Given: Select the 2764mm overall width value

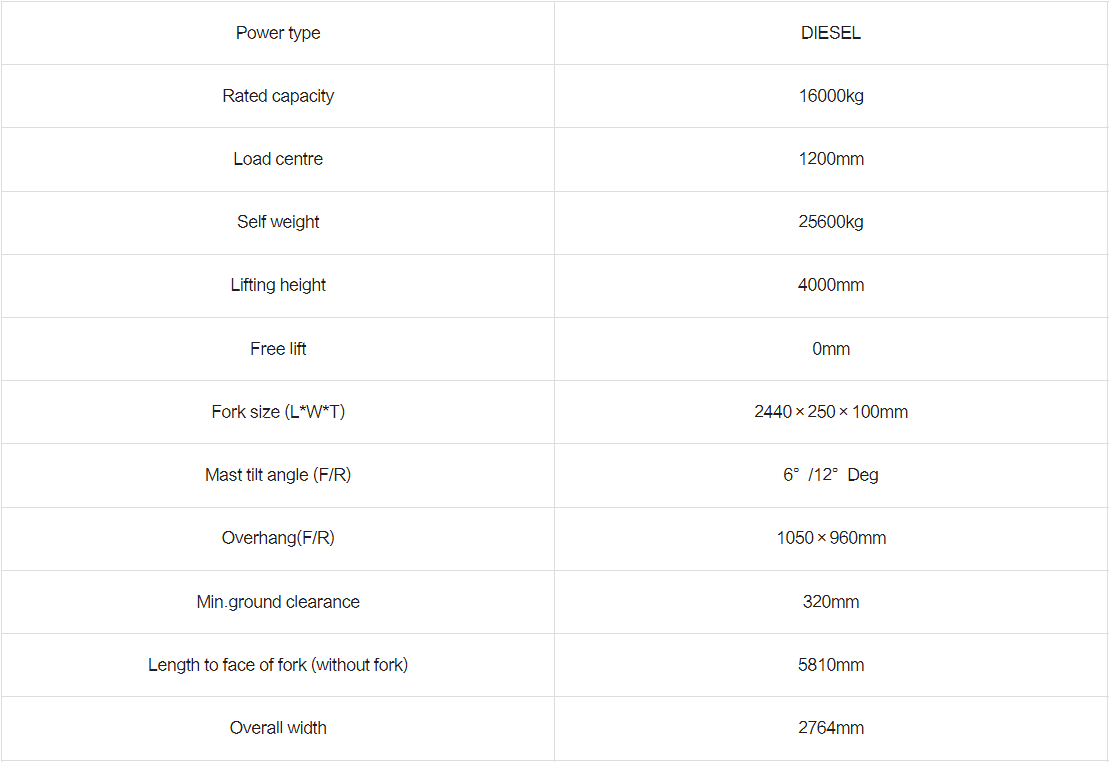Looking at the screenshot, I should [x=831, y=728].
